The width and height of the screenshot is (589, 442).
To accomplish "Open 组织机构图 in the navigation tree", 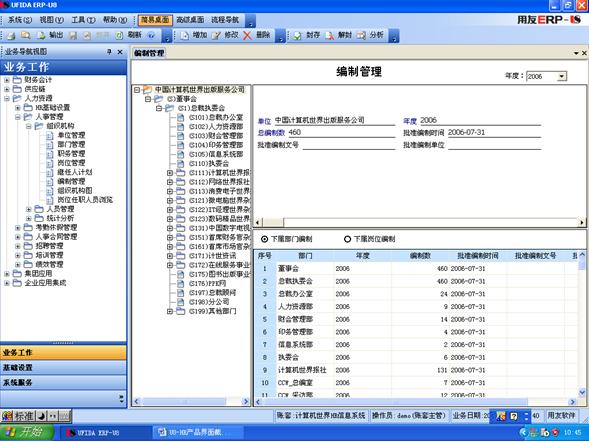I will (74, 190).
